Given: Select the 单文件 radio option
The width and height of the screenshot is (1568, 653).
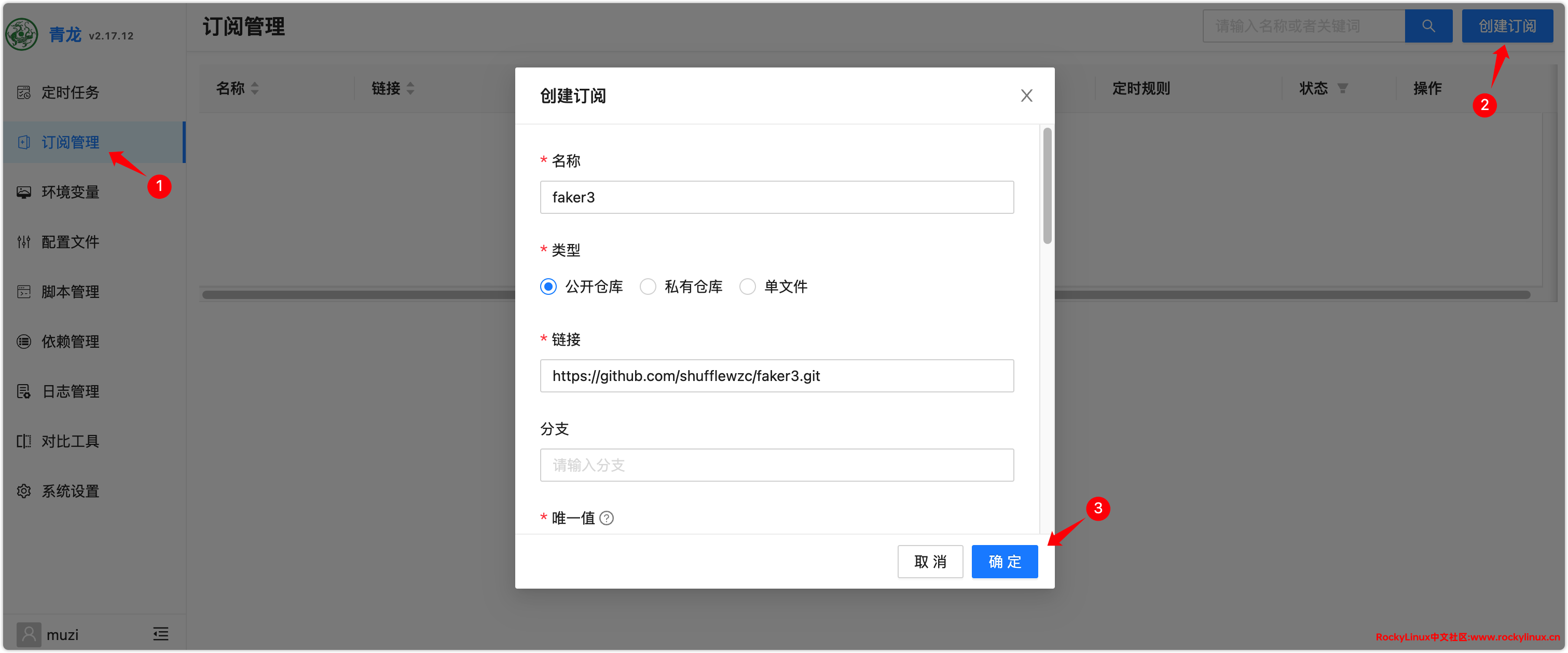Looking at the screenshot, I should (x=748, y=287).
